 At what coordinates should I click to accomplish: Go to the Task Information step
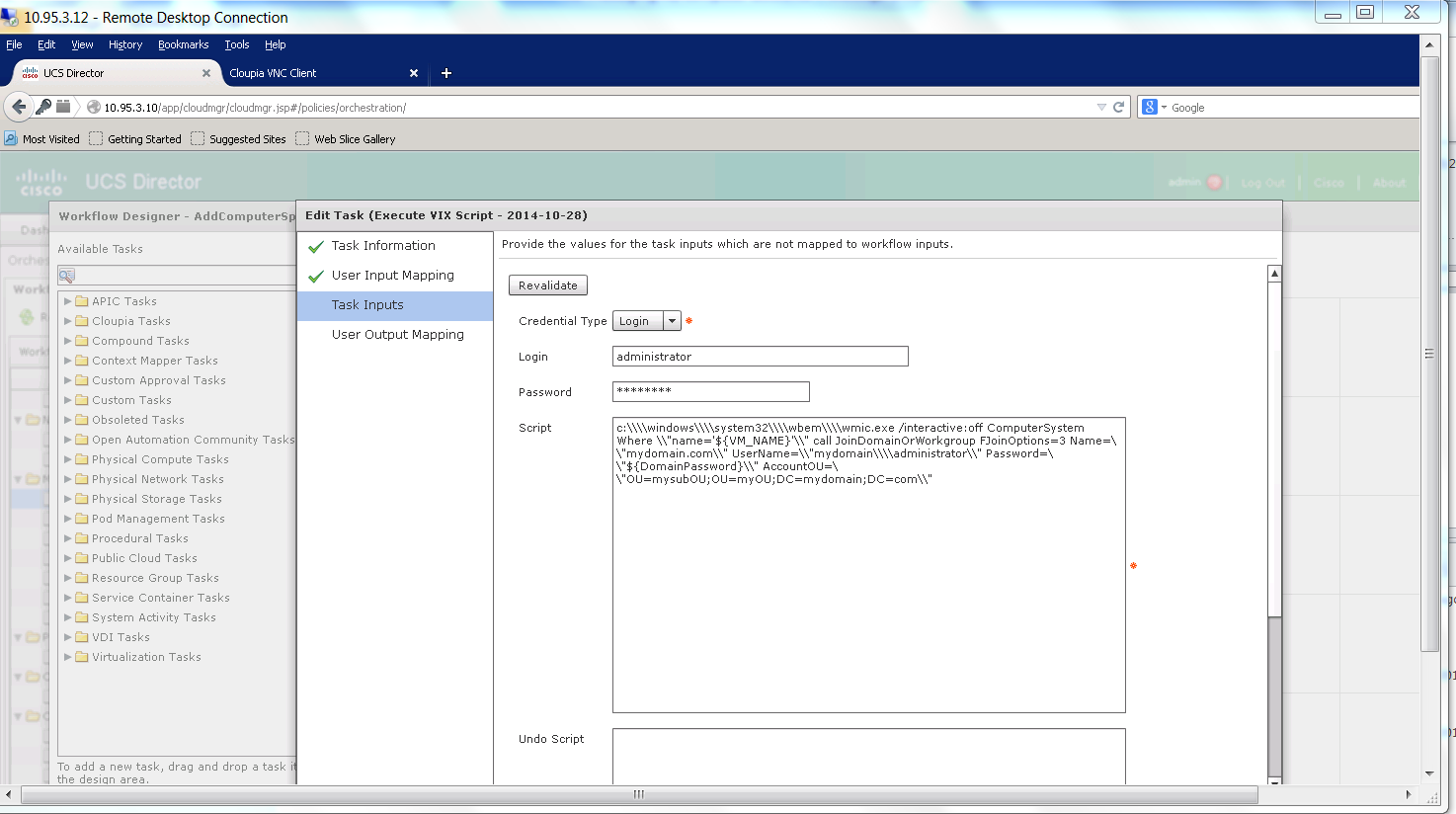tap(383, 246)
